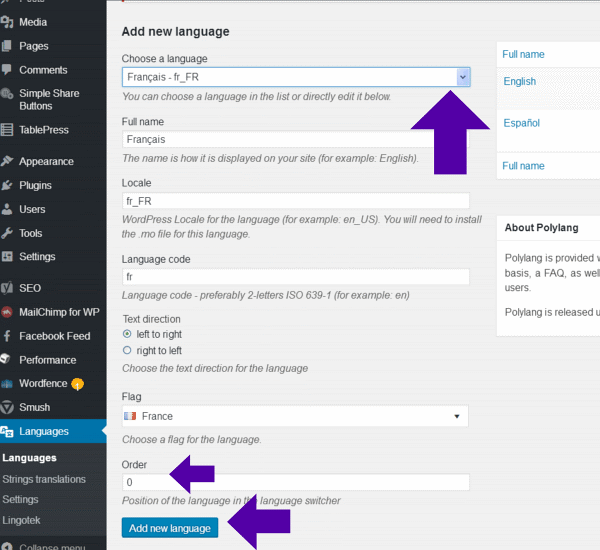This screenshot has width=600, height=550.
Task: Click the Appearance brush icon
Action: 8,161
